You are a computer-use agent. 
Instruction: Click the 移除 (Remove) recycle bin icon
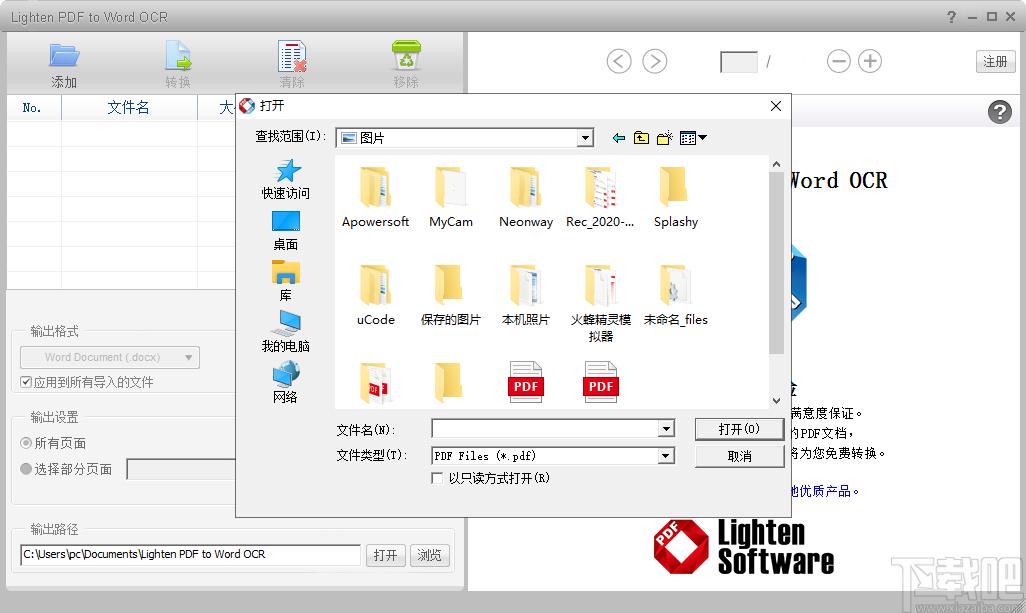point(406,56)
